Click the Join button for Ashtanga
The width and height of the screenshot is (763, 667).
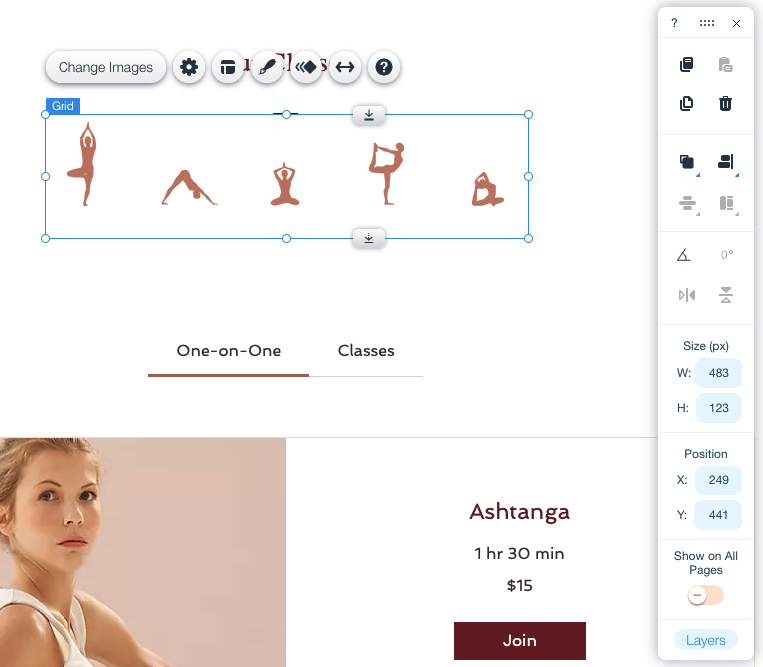[520, 640]
